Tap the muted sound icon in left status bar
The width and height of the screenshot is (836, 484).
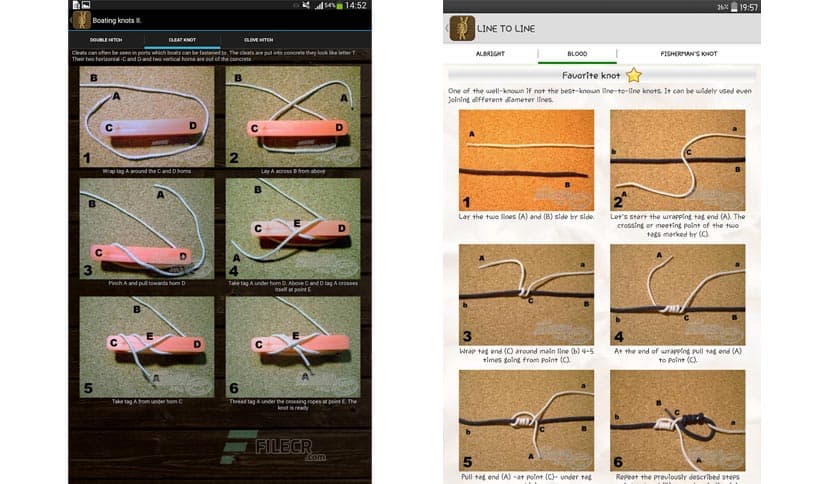pyautogui.click(x=306, y=6)
